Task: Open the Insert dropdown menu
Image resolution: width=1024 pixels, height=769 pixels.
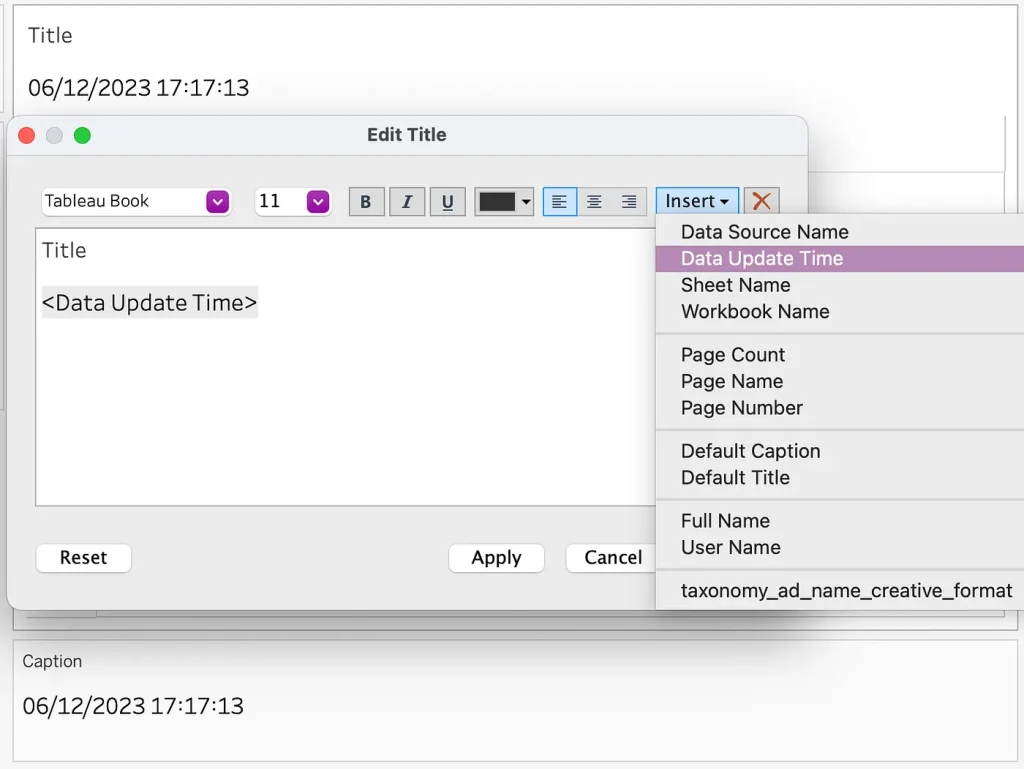Action: point(697,201)
